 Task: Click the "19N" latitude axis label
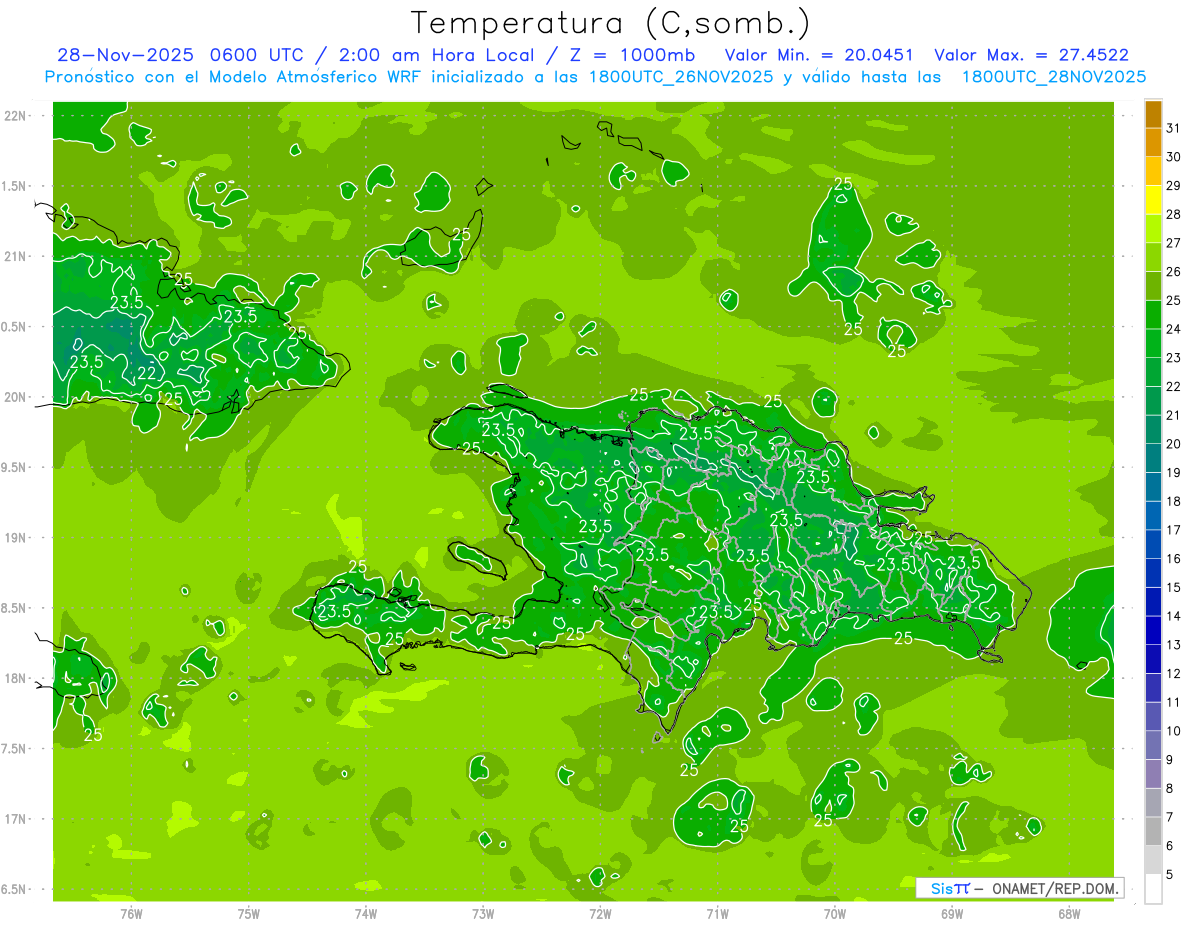click(x=15, y=538)
